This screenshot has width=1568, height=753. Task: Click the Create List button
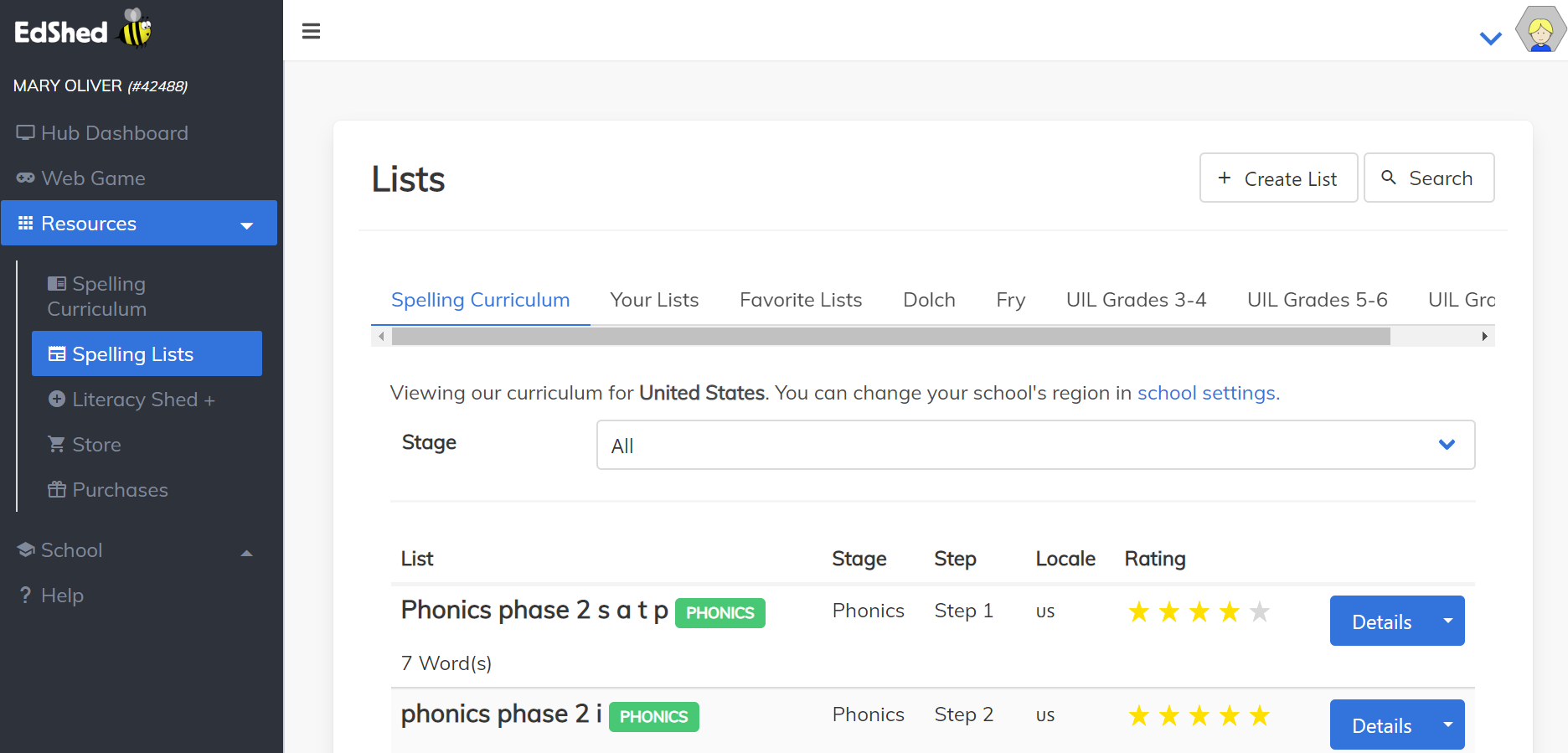coord(1278,178)
